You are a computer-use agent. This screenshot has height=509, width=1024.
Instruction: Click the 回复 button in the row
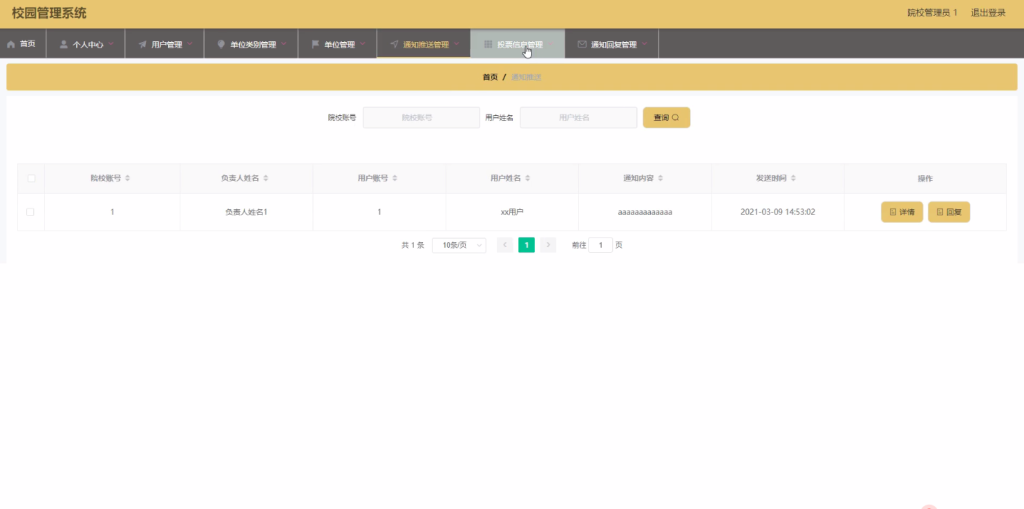949,212
